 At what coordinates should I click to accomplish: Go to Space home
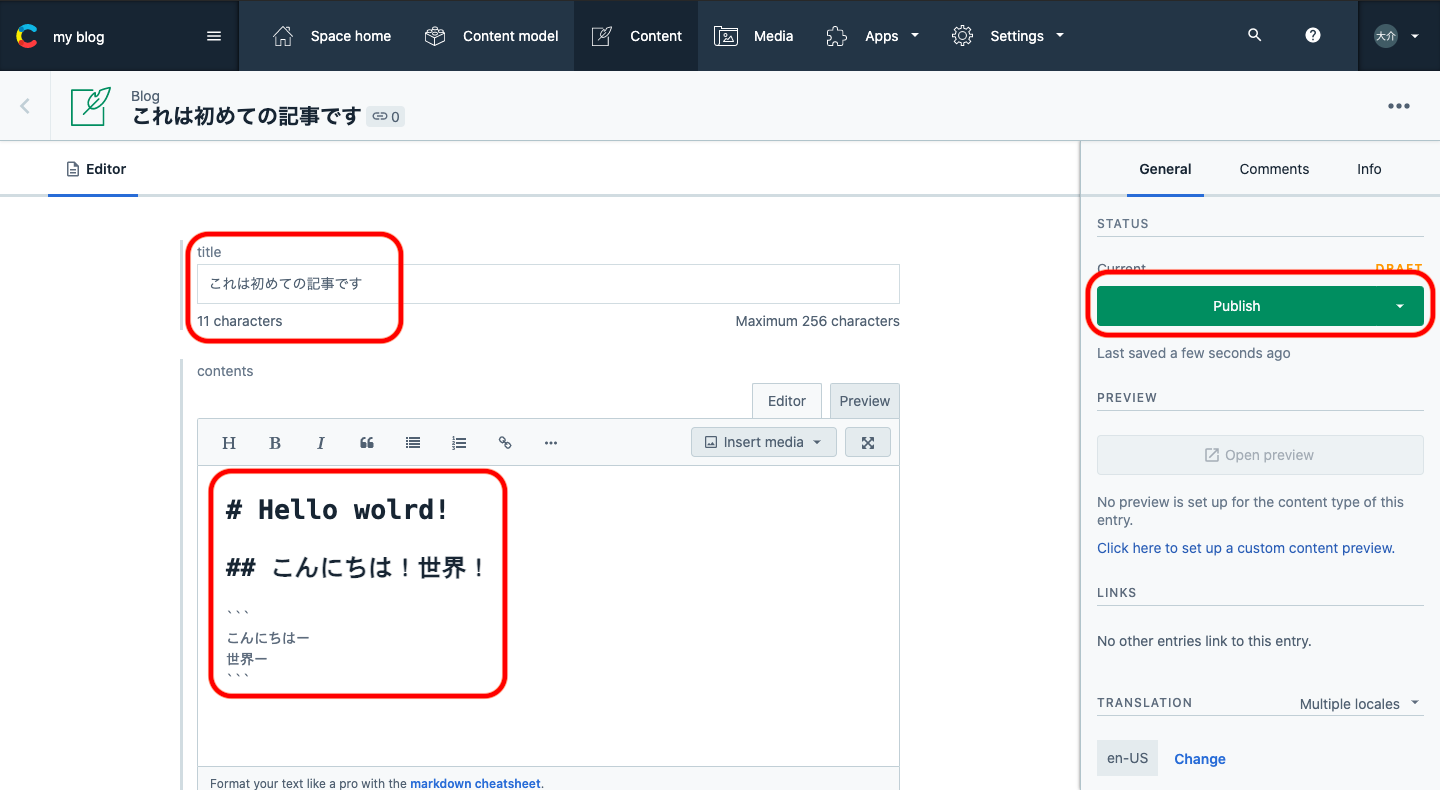tap(331, 36)
